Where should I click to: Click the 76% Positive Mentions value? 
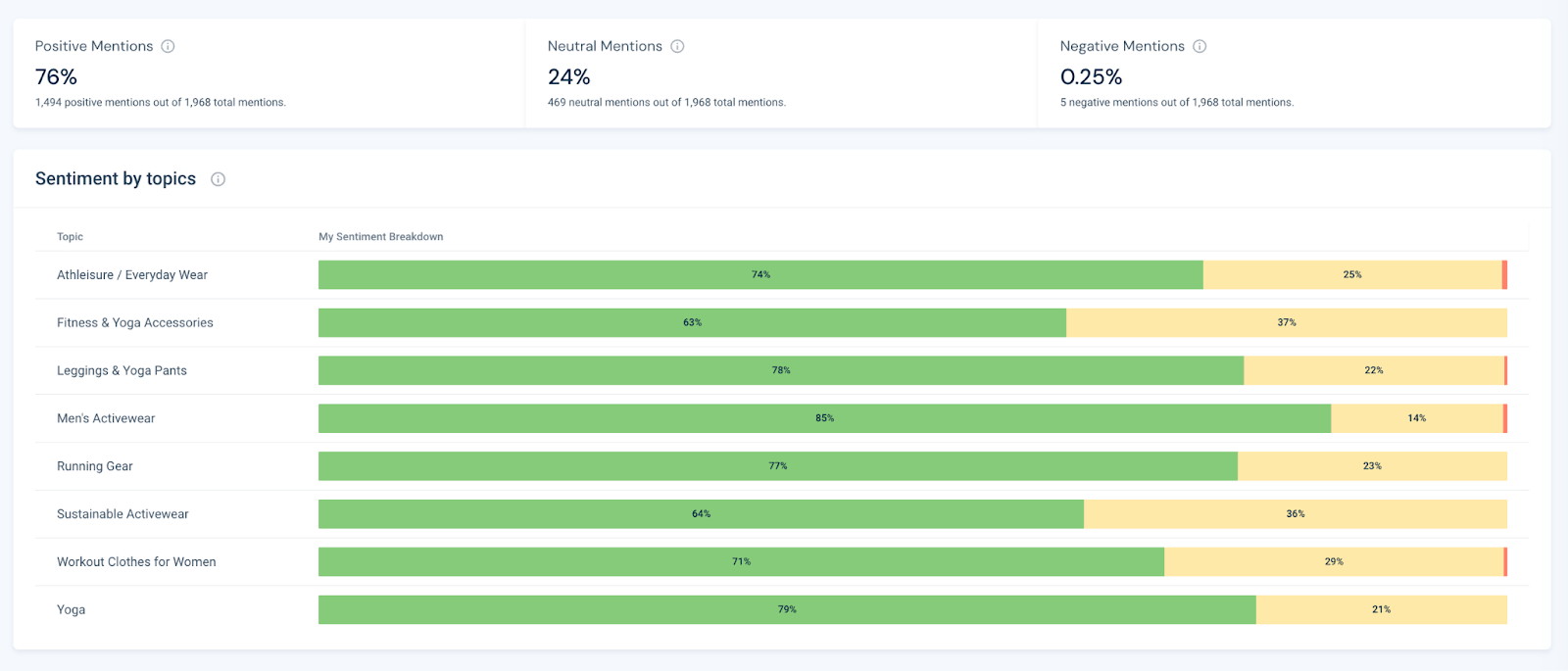click(x=56, y=76)
